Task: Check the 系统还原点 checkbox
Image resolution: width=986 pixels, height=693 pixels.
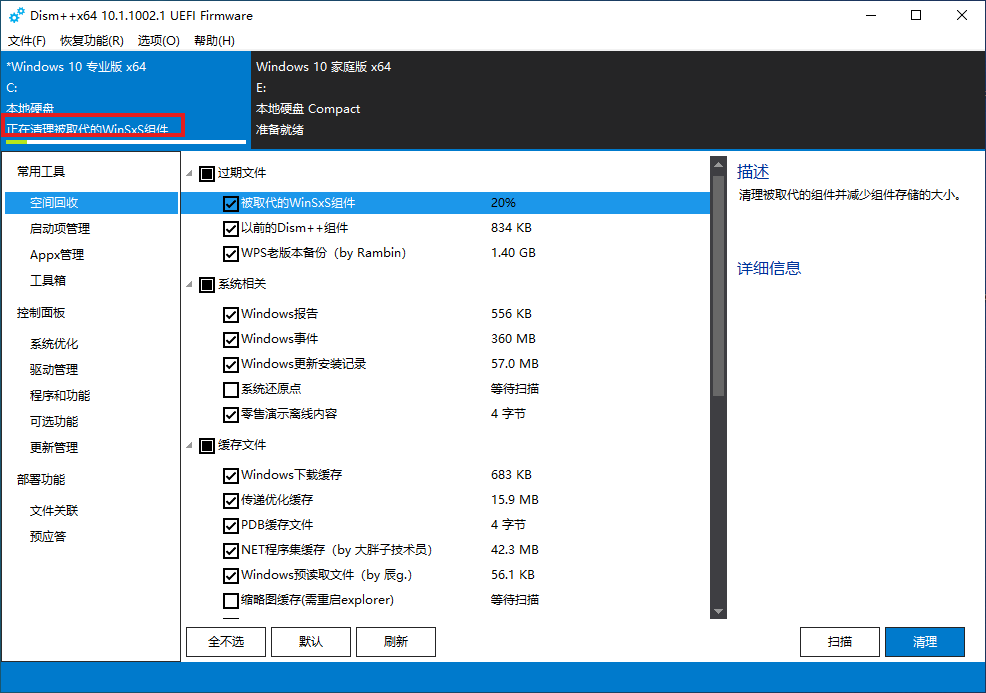Action: (x=231, y=390)
